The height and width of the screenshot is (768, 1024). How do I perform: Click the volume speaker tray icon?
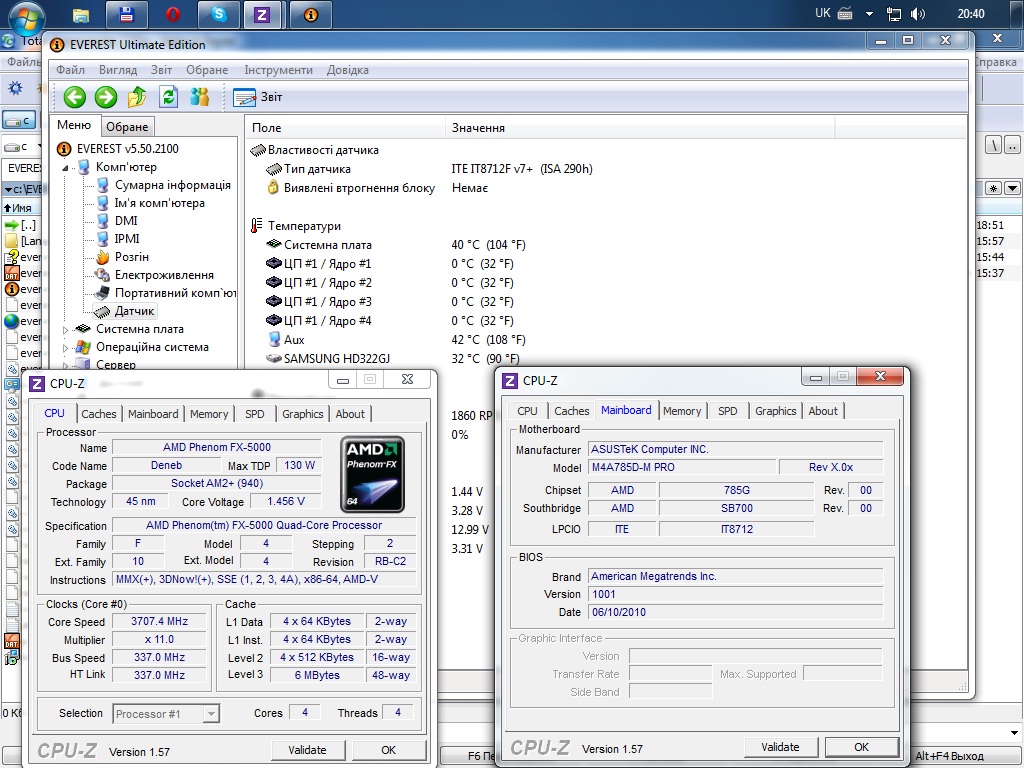pos(918,14)
